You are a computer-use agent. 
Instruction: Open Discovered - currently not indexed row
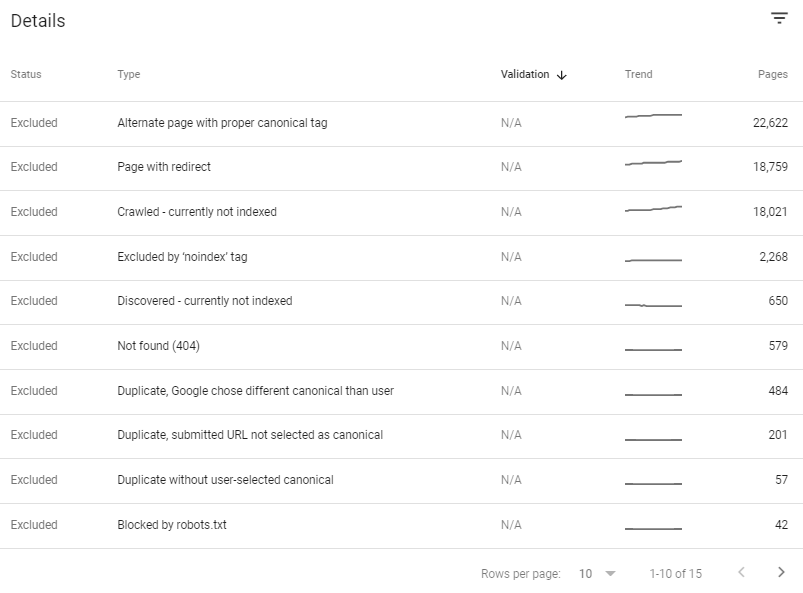[x=402, y=302]
